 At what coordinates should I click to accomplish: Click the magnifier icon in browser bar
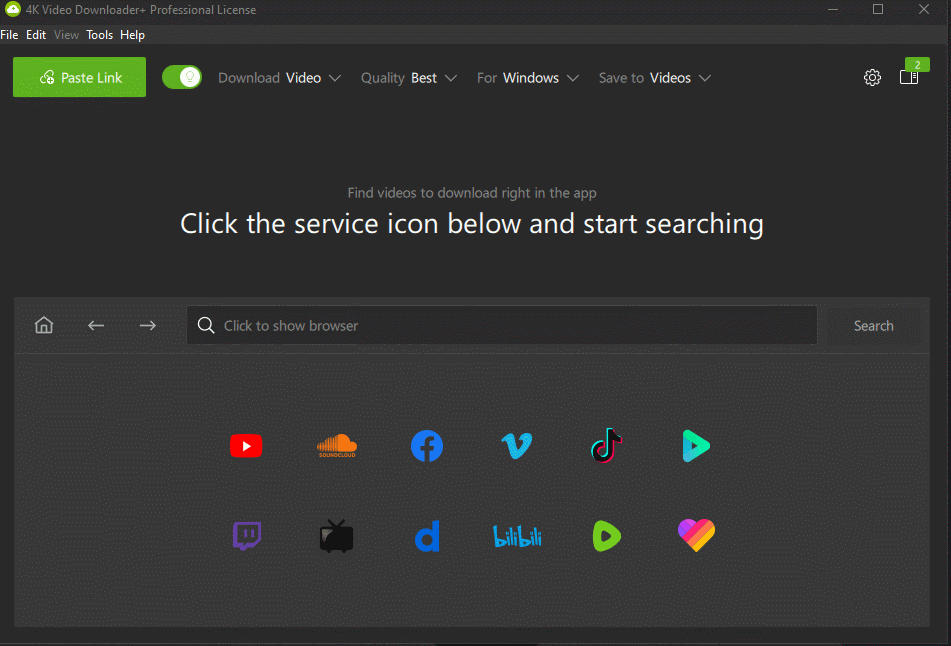[206, 325]
